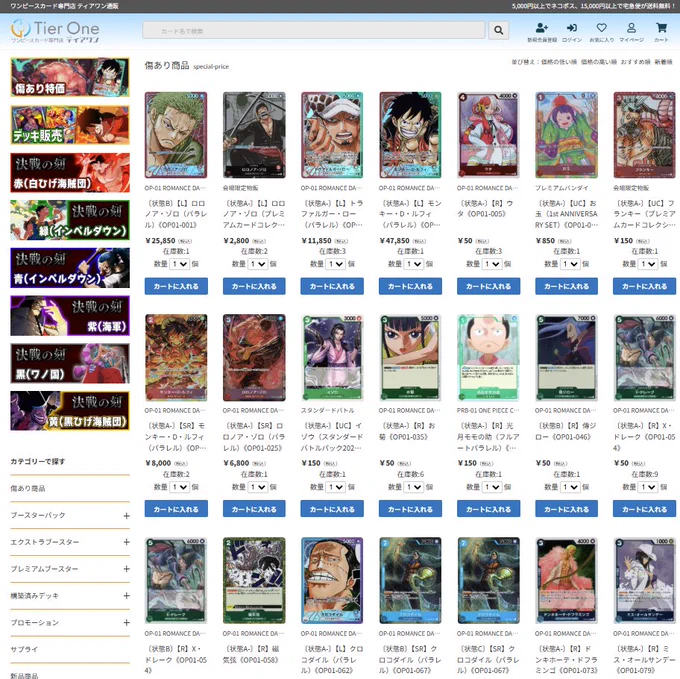
Task: Expand プロモーション category plus
Action: pyautogui.click(x=126, y=623)
